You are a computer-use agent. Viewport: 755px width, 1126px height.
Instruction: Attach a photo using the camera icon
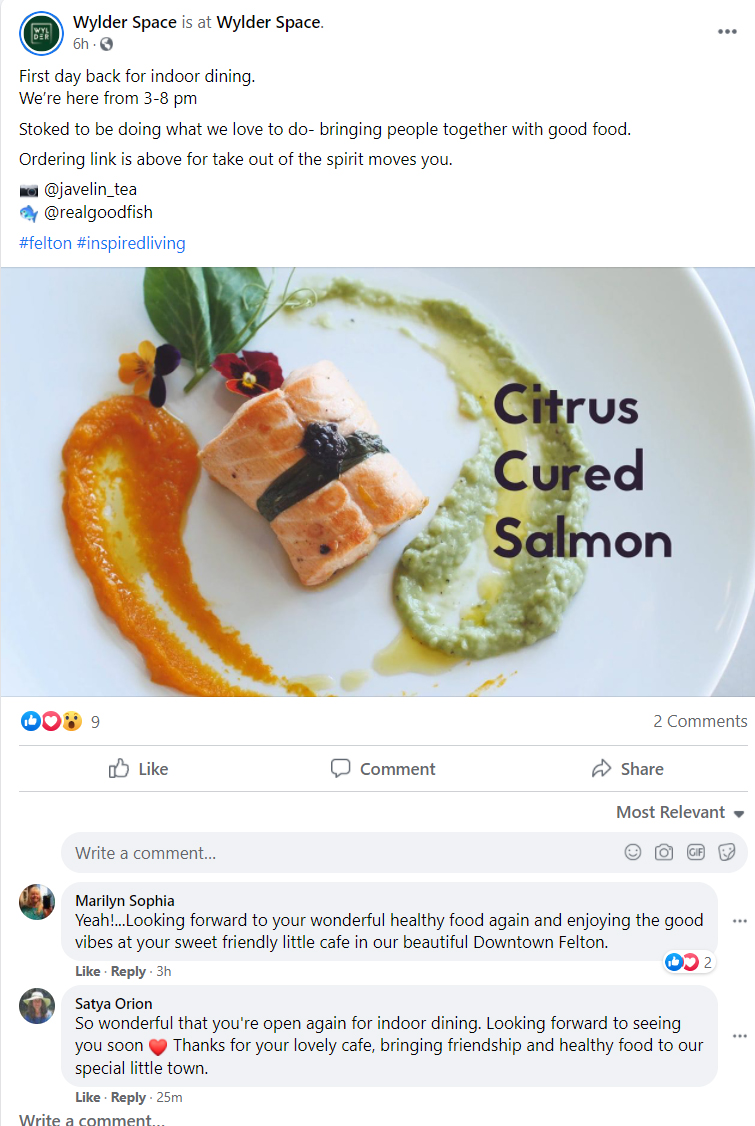pyautogui.click(x=664, y=852)
